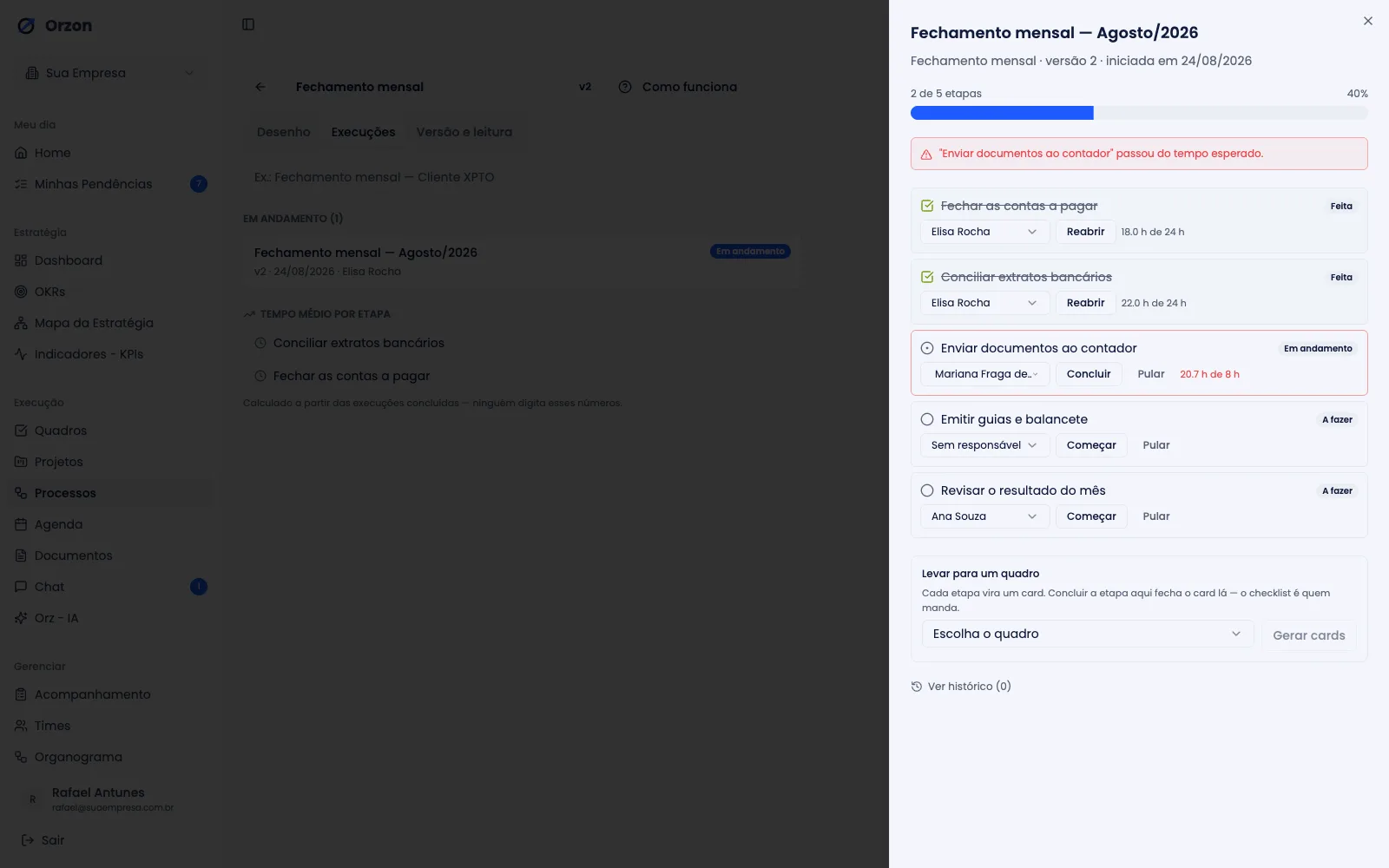Go to OKRs target icon
The height and width of the screenshot is (868, 1389).
(x=21, y=292)
